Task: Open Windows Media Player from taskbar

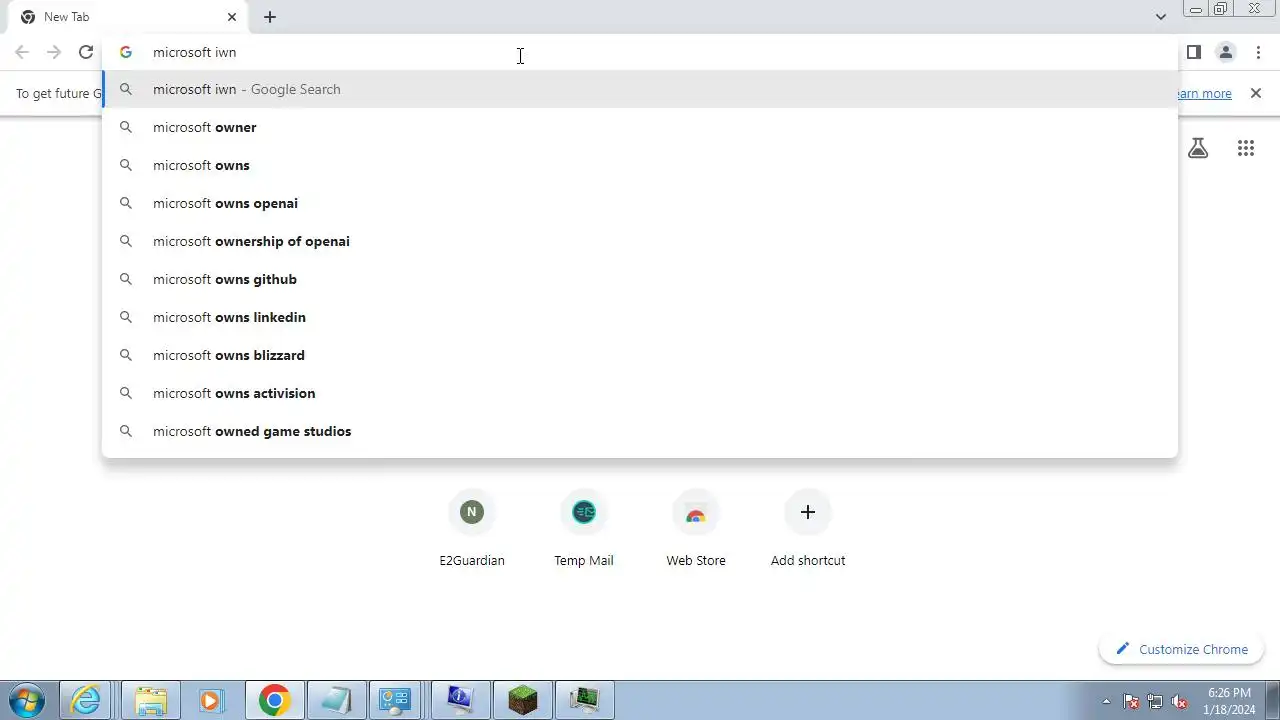Action: click(211, 700)
